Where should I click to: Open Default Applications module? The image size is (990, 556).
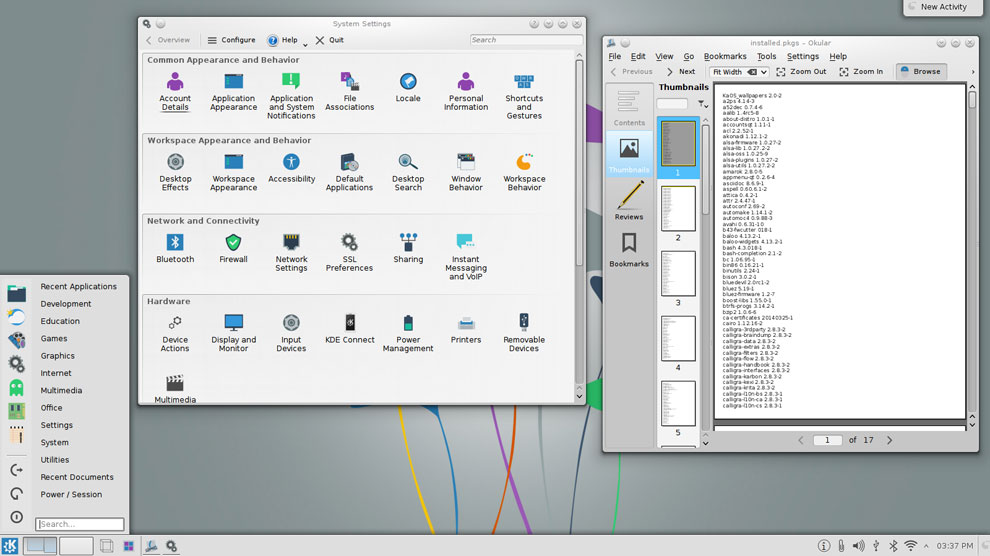click(x=349, y=172)
